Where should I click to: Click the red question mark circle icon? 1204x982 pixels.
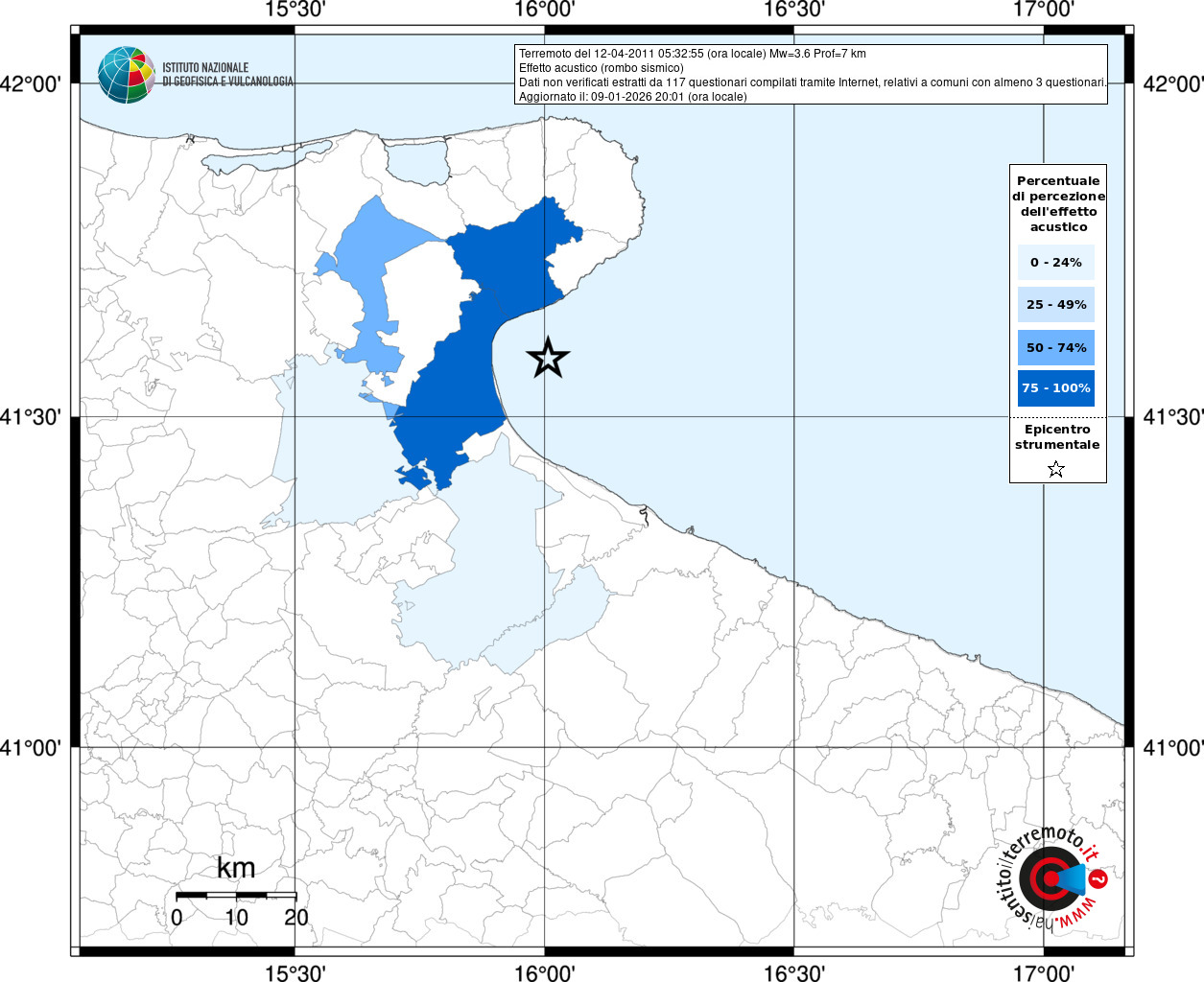(1098, 878)
